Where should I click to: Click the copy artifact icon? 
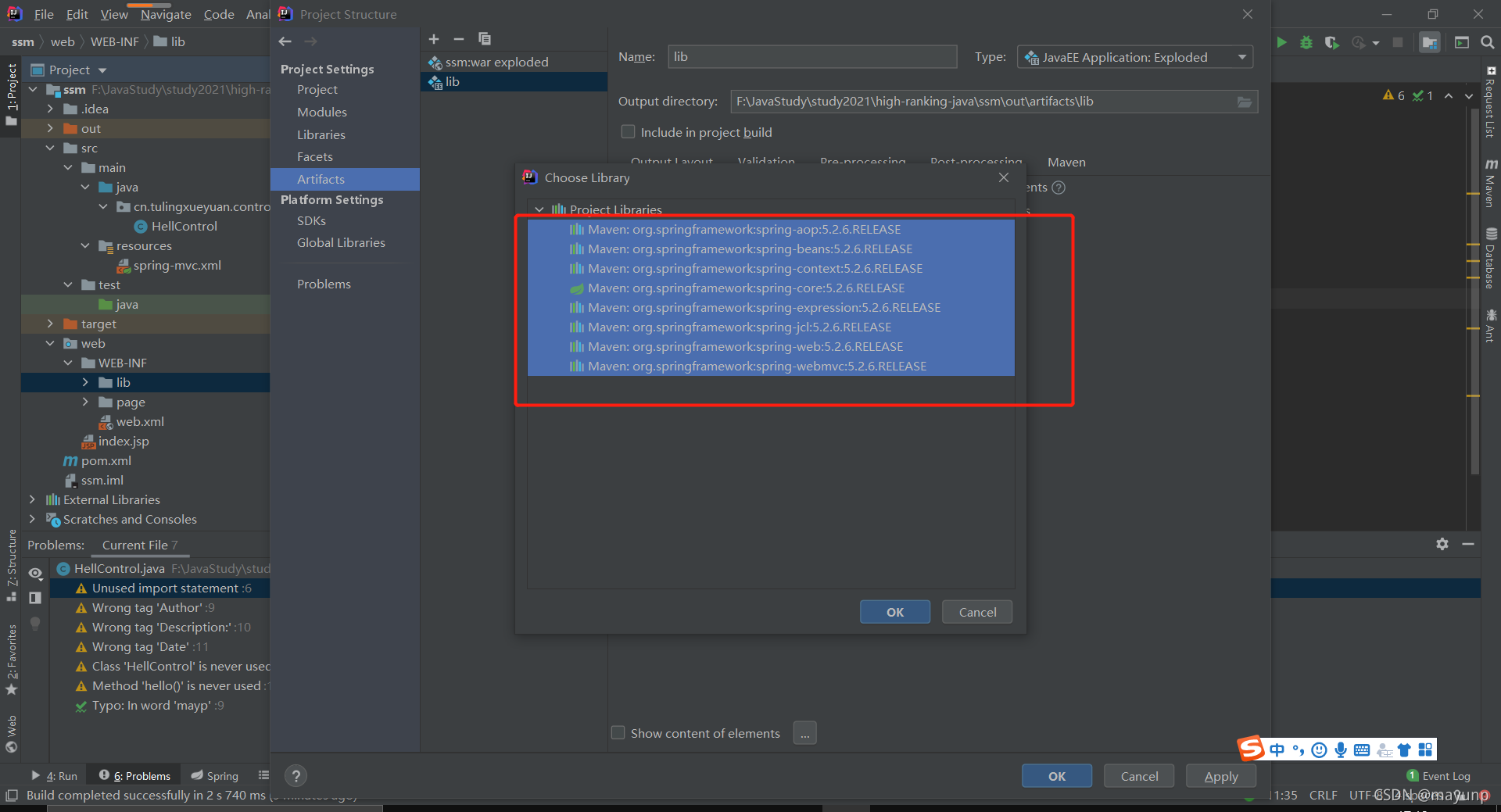click(485, 39)
